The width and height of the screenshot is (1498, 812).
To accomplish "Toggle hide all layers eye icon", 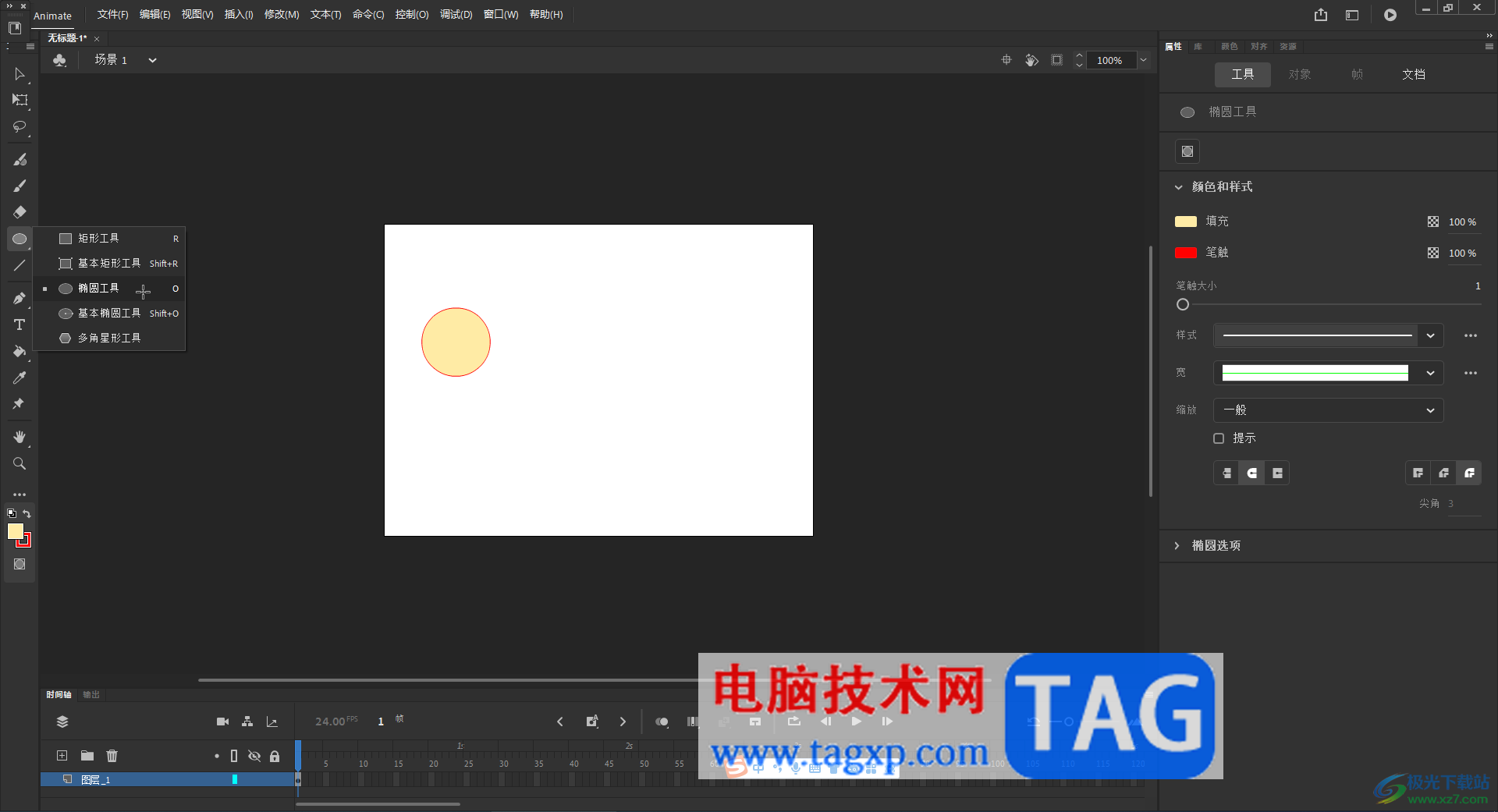I will tap(254, 756).
